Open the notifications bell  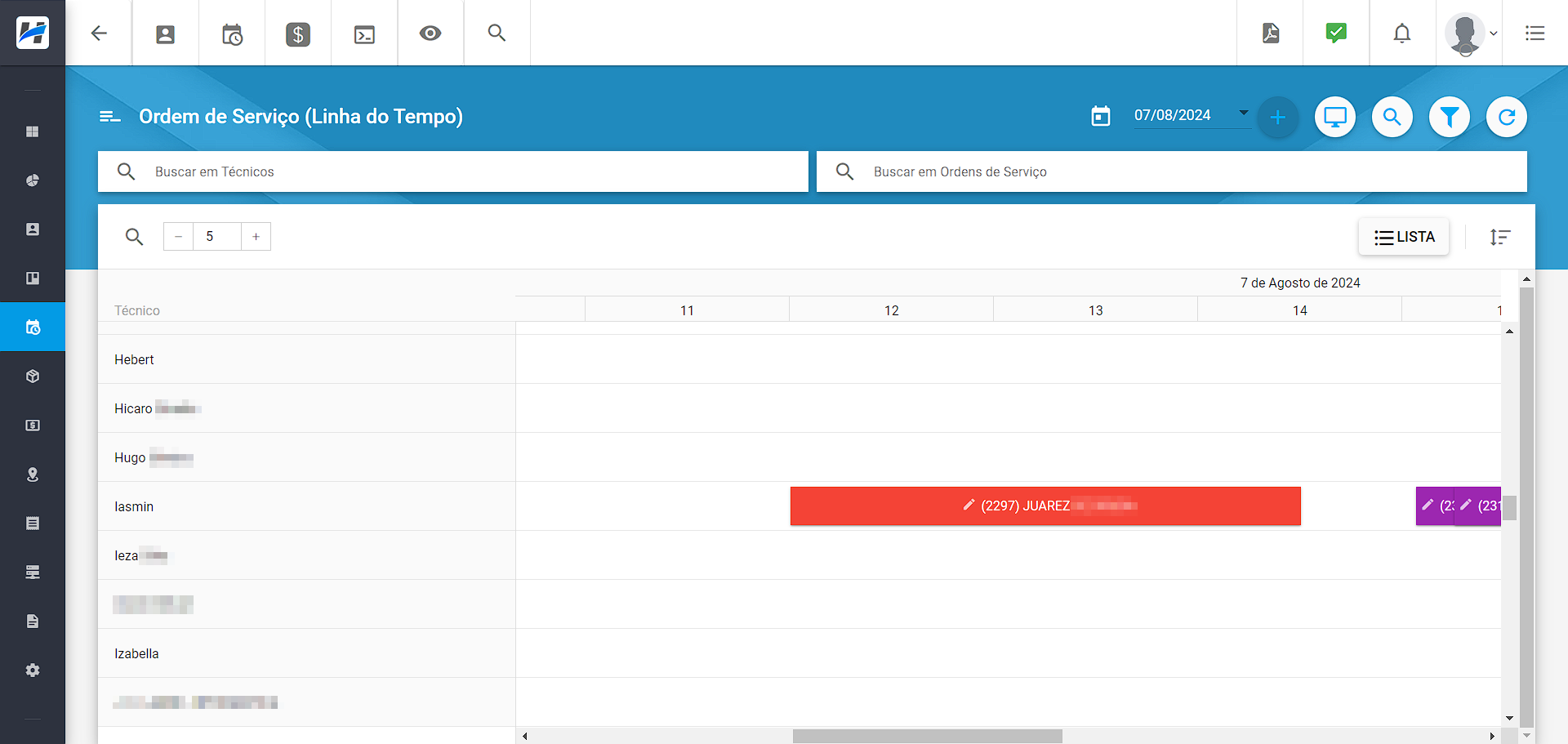click(1401, 33)
